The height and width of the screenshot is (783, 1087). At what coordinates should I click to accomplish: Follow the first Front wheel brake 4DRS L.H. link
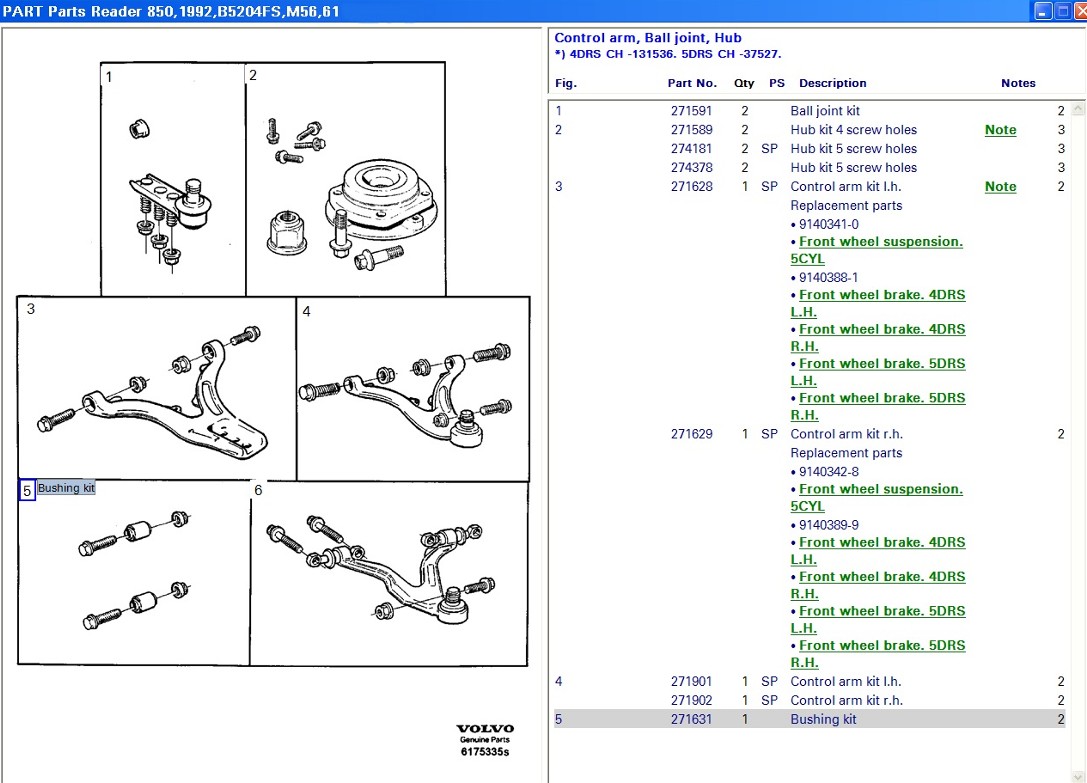coord(882,296)
